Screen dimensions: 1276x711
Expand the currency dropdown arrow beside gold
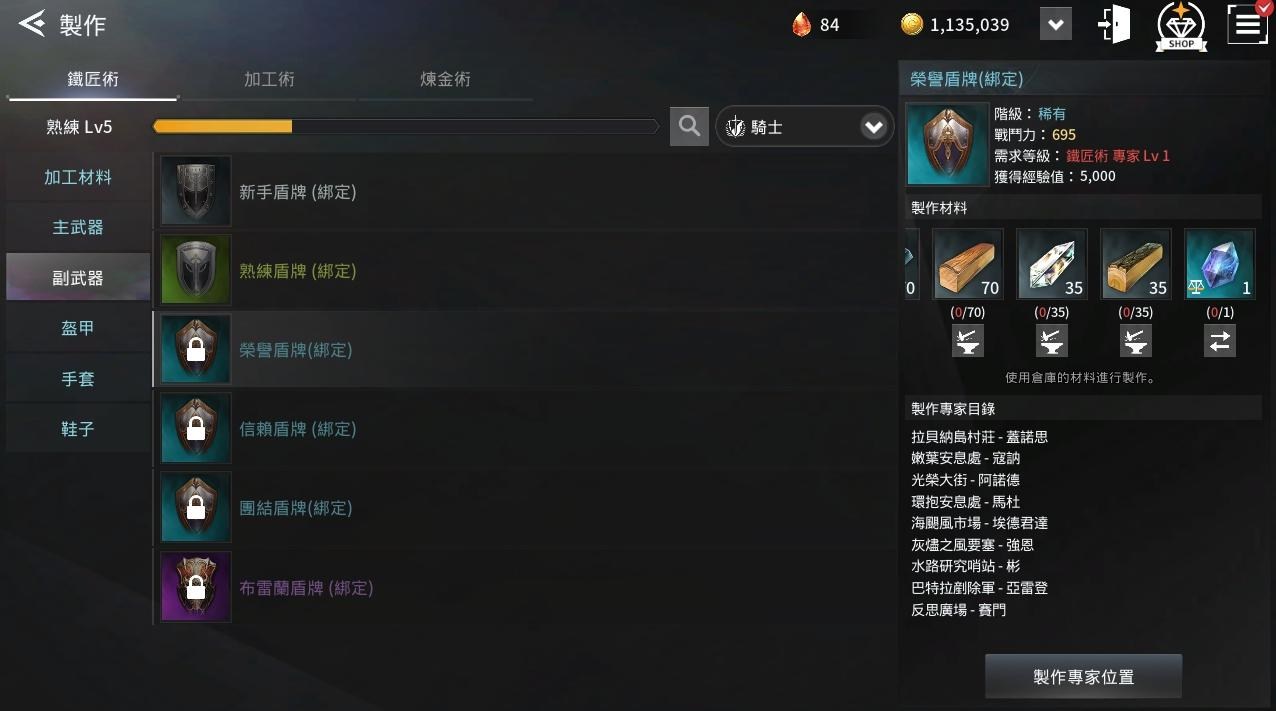(1055, 24)
